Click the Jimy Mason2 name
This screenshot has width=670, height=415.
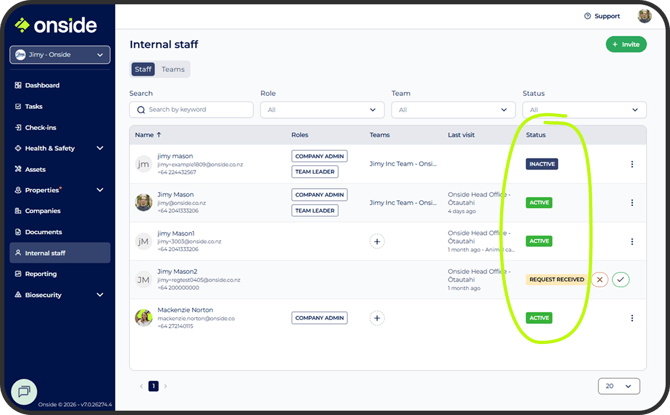tap(177, 271)
